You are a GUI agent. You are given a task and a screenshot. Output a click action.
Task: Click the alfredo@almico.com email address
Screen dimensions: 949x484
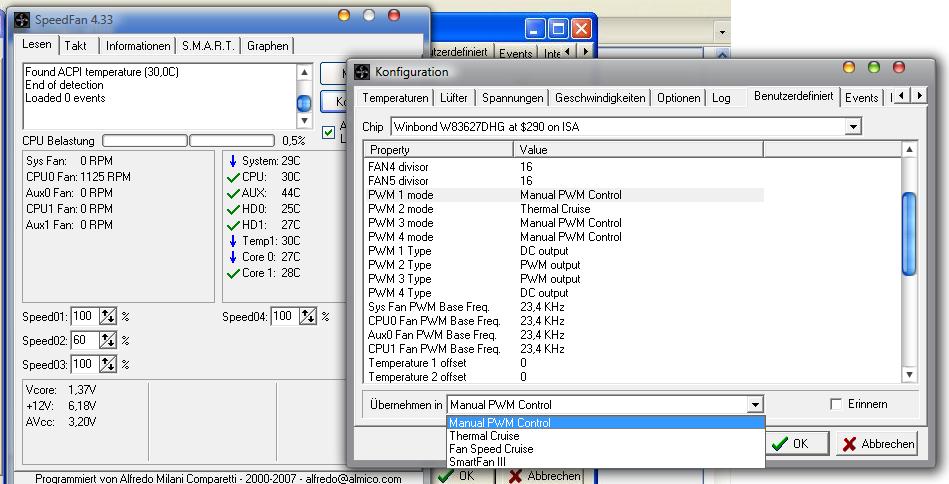(353, 479)
